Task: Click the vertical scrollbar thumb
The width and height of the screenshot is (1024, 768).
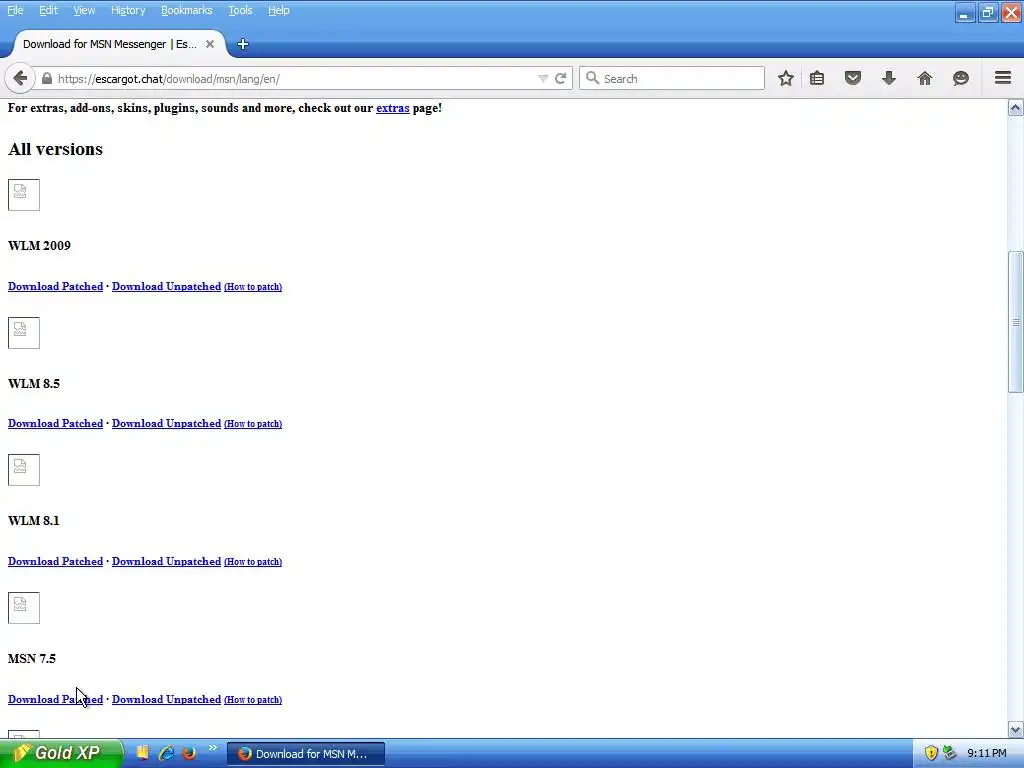Action: click(x=1015, y=322)
